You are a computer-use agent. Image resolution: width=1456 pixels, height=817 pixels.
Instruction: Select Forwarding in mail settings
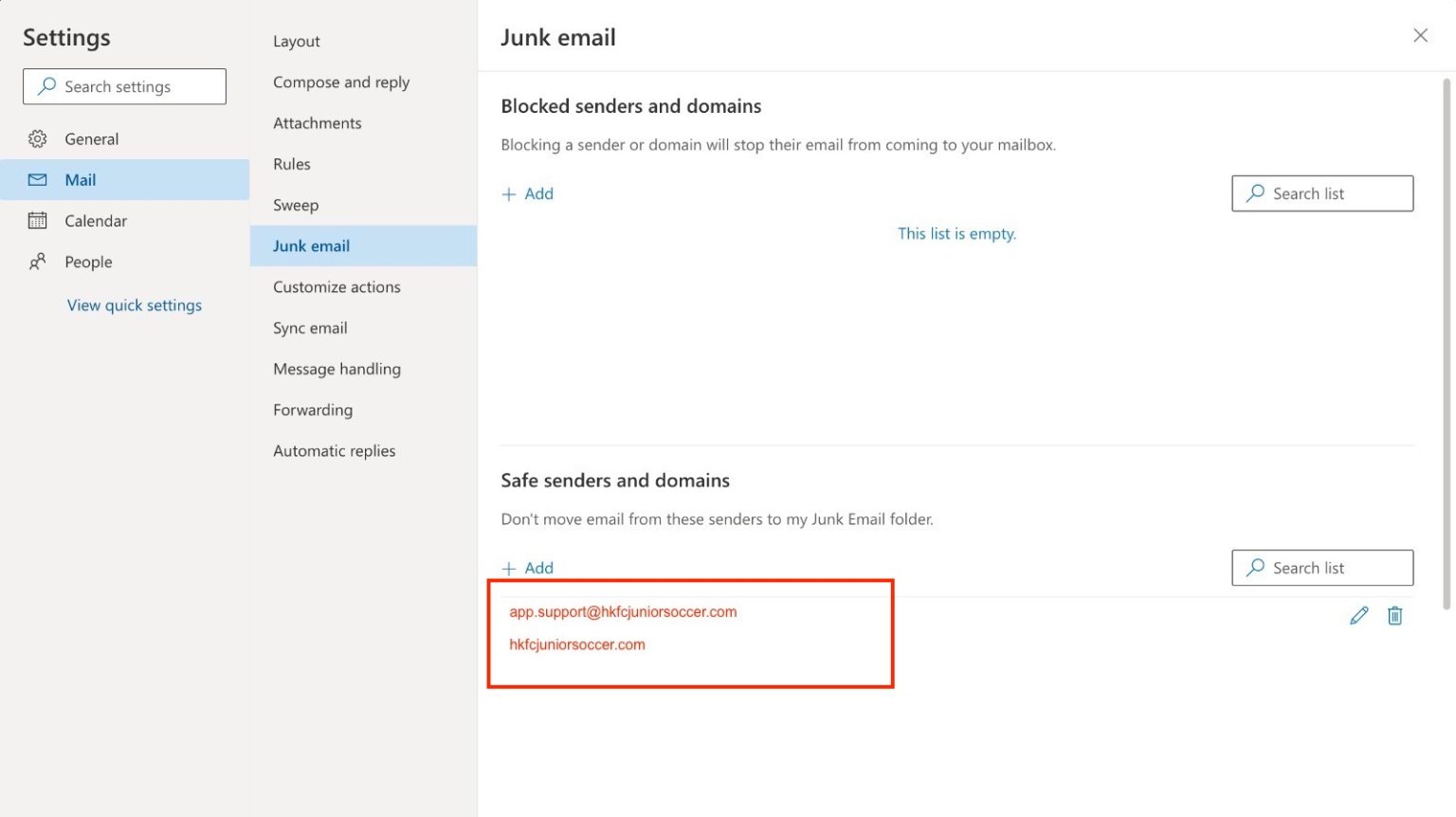(x=313, y=410)
